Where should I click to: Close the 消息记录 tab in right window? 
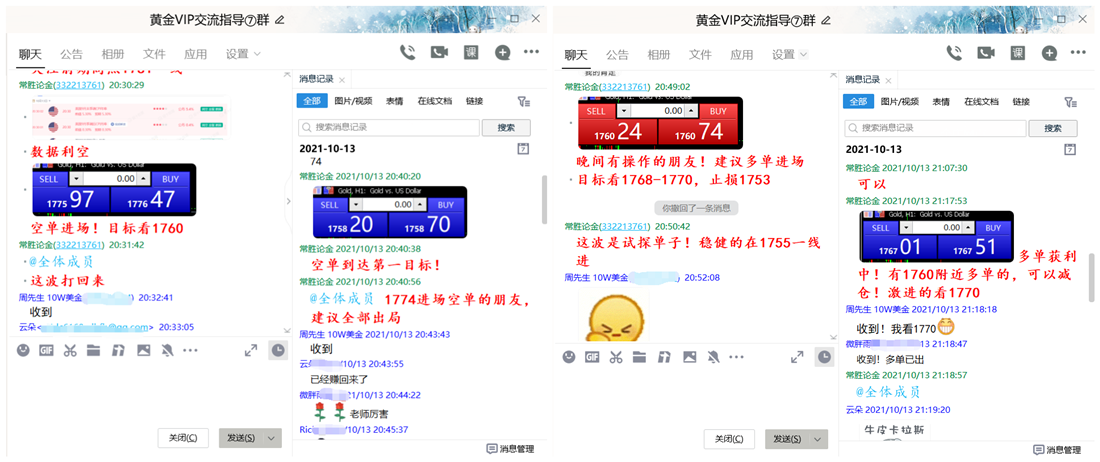(x=887, y=79)
